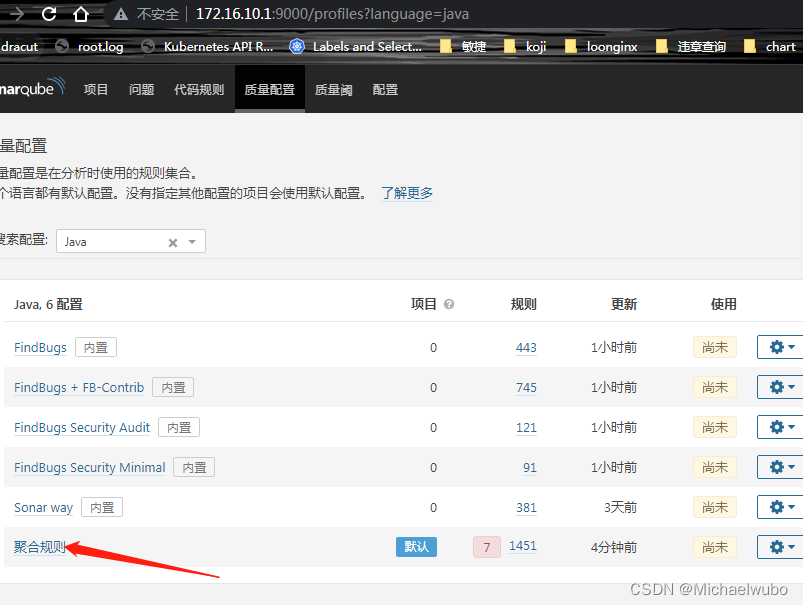
Task: Expand the language filter dropdown arrow
Action: coord(192,242)
